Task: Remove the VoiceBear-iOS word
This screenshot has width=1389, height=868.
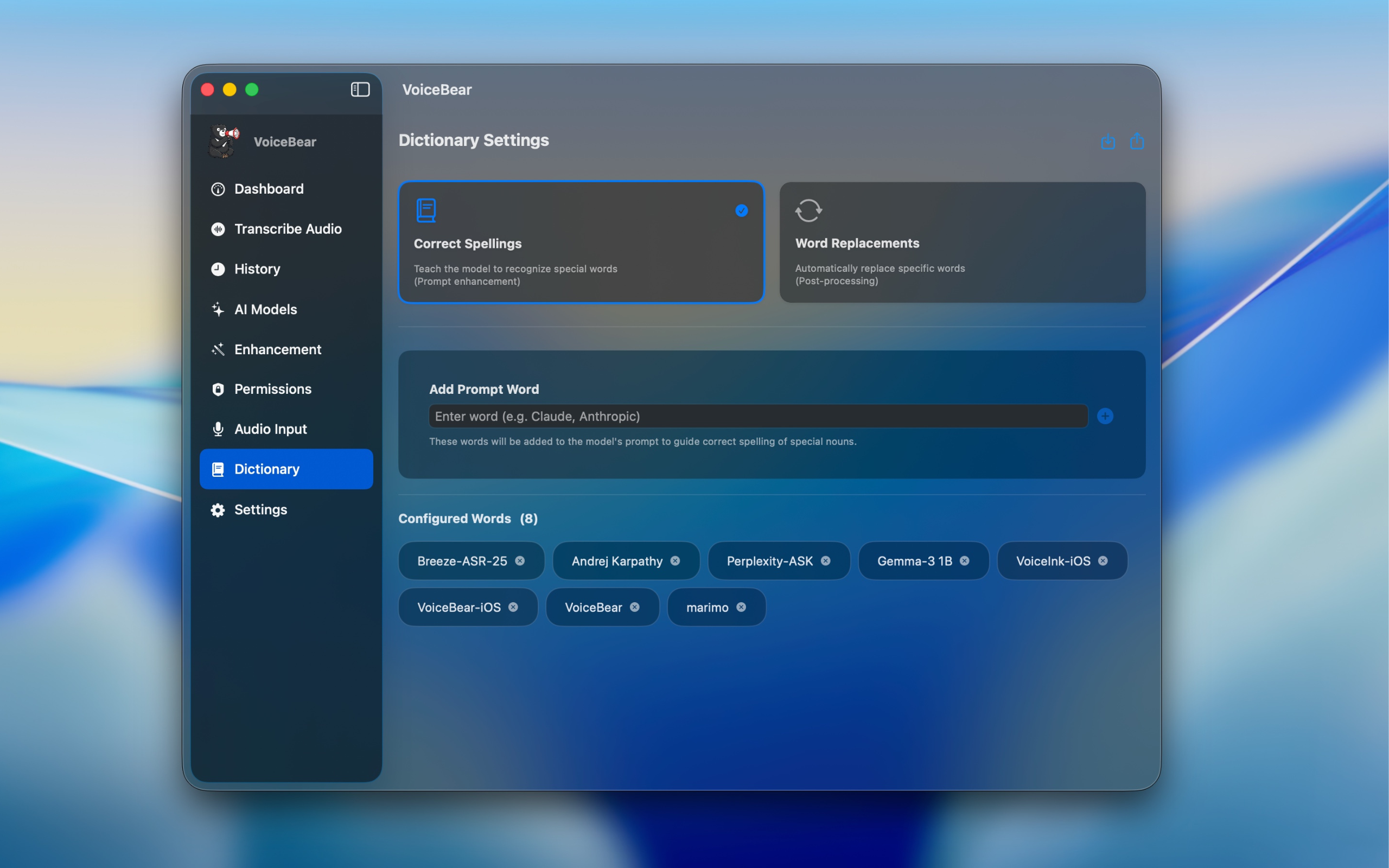Action: click(513, 607)
